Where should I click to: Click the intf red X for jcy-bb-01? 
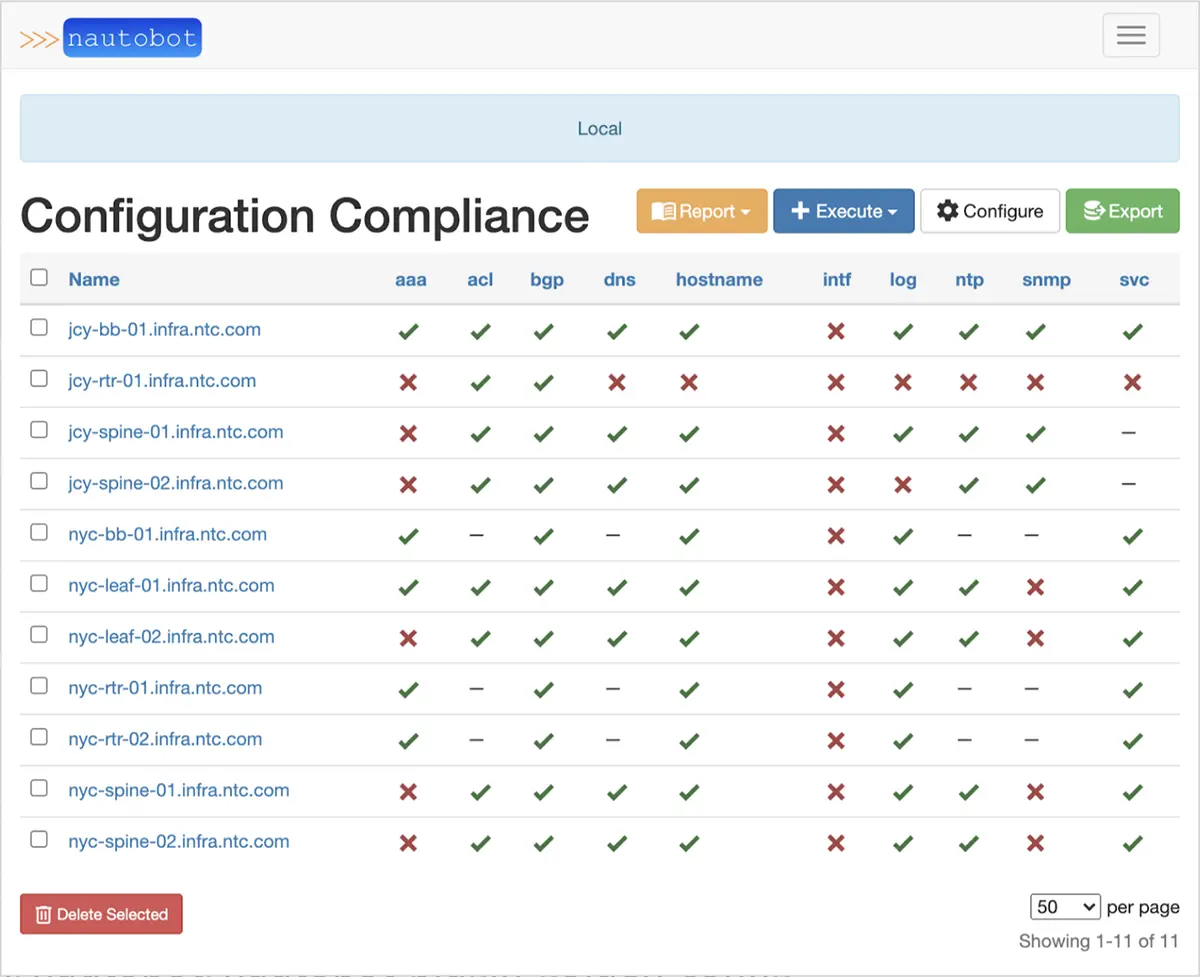[836, 331]
